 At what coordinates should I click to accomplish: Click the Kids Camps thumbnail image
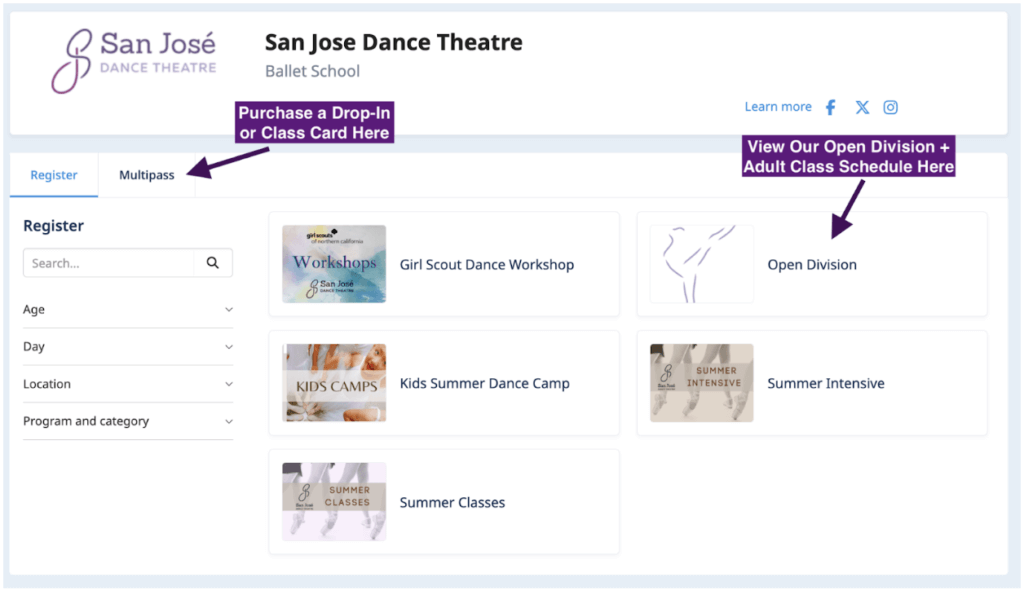(x=334, y=383)
